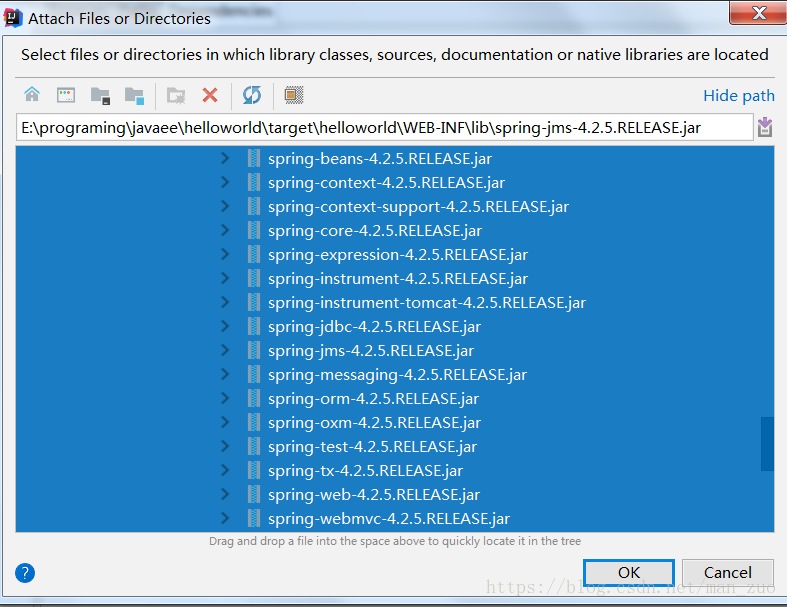
Task: Expand spring-web-4.2.5.RELEASE.jar node
Action: 225,495
